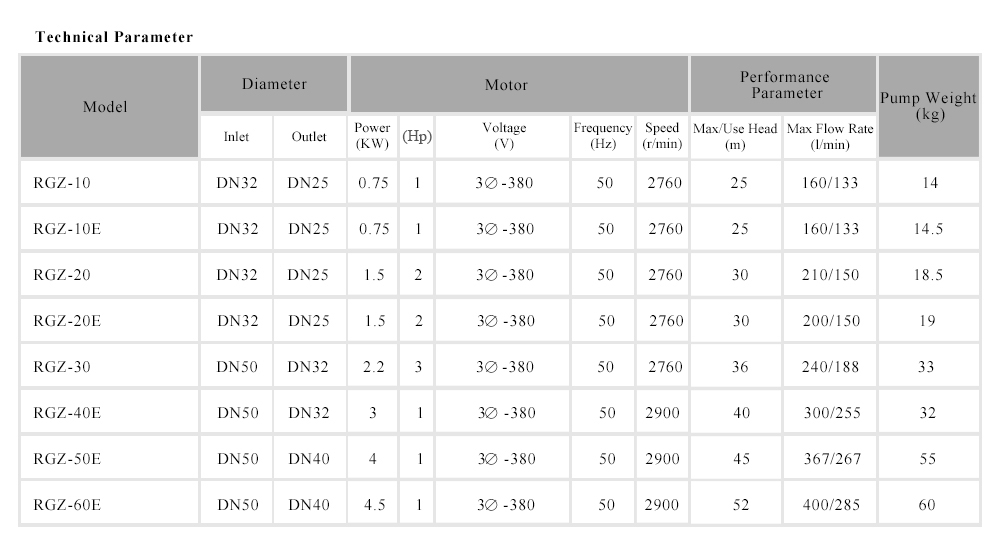Click the Diameter group header
1000x552 pixels.
point(274,85)
